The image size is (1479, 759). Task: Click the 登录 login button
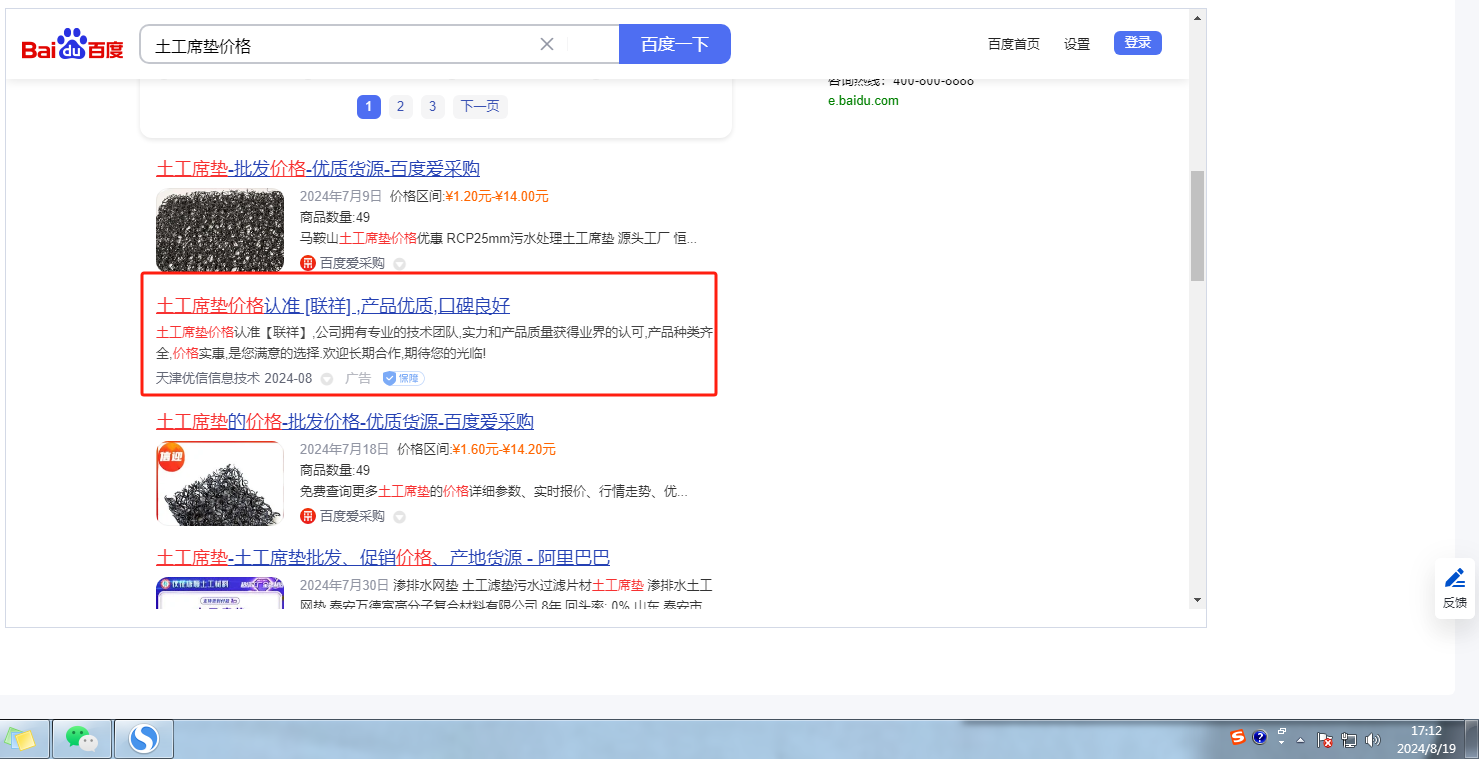tap(1137, 43)
